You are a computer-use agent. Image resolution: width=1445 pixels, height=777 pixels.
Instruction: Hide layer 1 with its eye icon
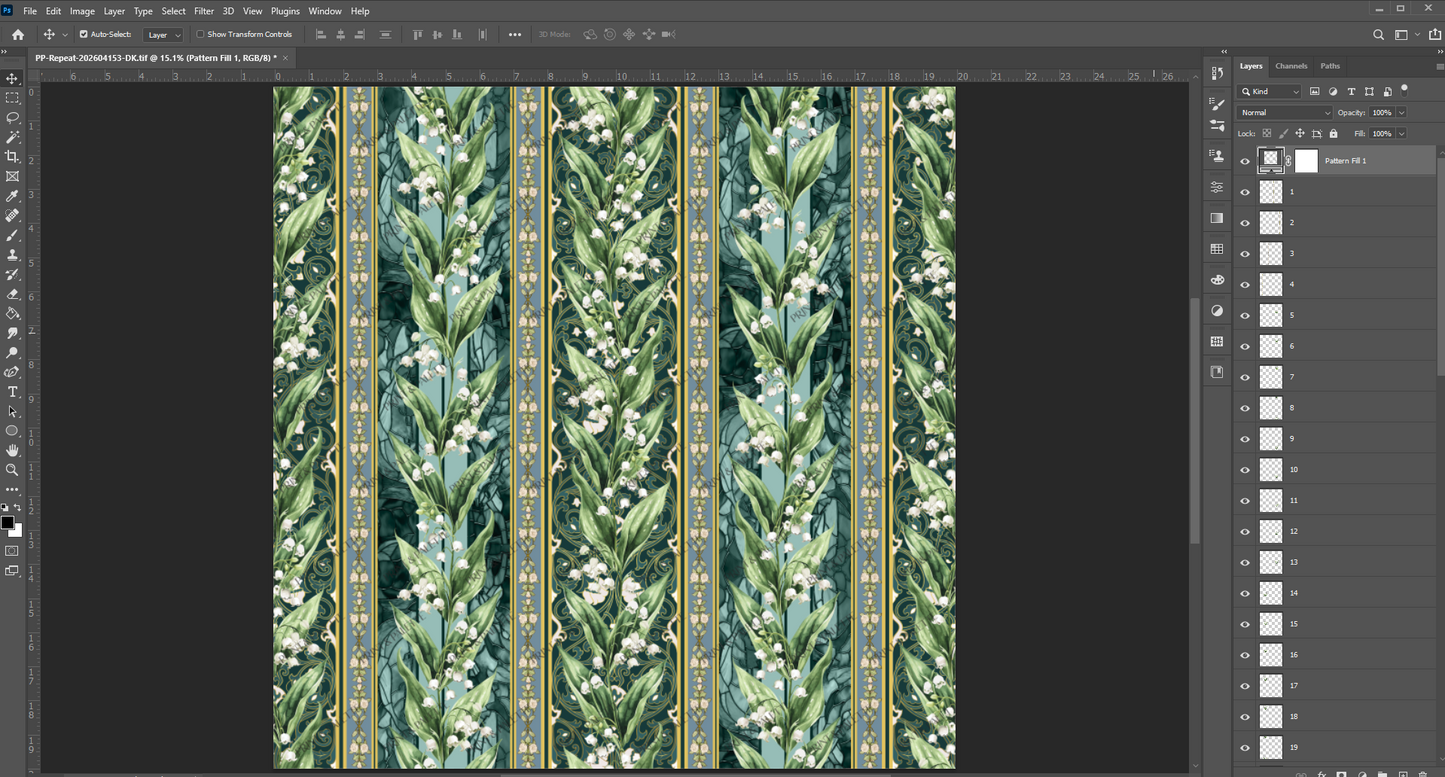pos(1245,192)
